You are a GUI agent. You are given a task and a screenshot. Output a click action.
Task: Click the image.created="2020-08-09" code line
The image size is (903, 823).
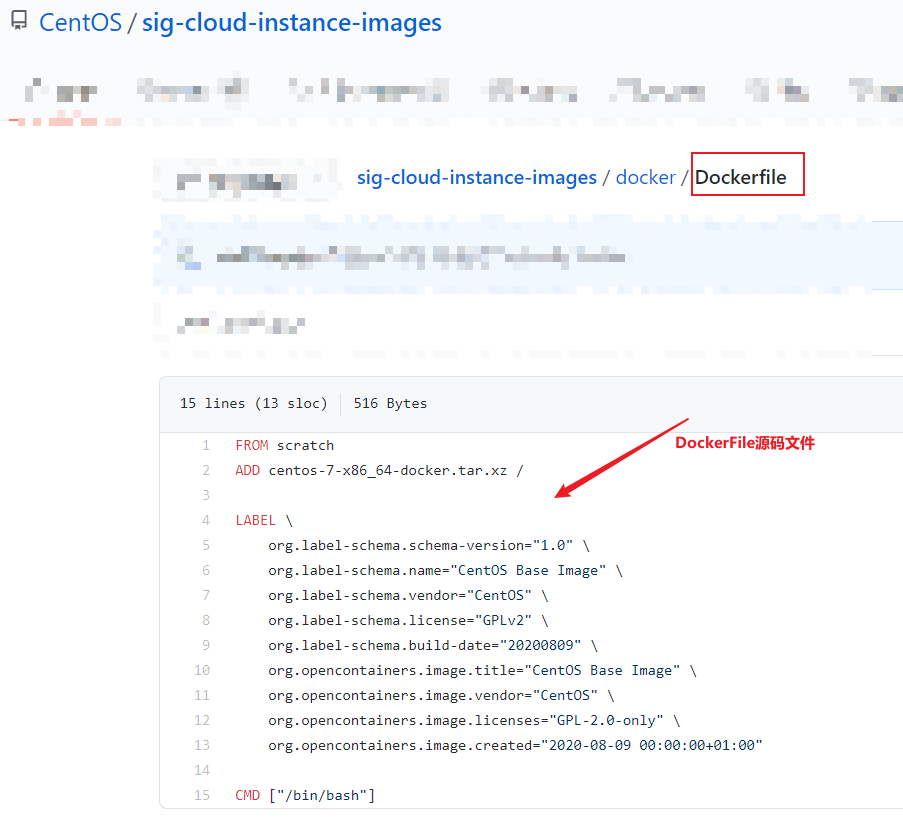515,745
